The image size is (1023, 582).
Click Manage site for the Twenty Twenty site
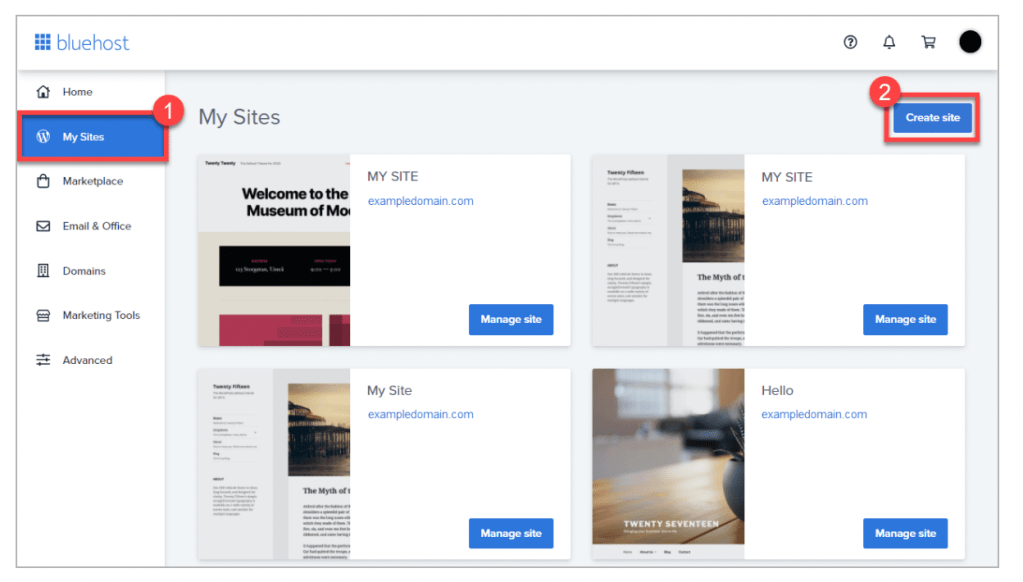click(511, 319)
